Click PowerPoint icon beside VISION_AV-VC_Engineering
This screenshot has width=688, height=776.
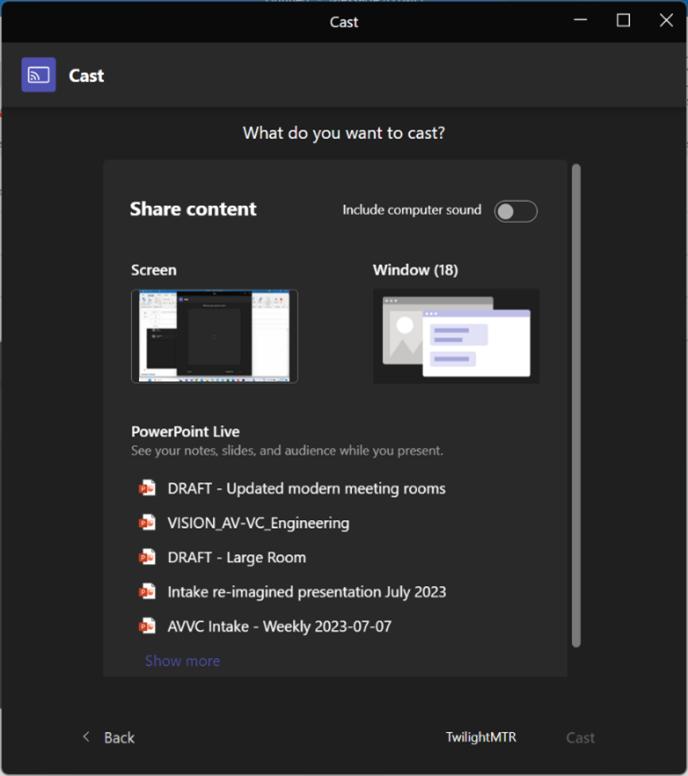(x=148, y=523)
